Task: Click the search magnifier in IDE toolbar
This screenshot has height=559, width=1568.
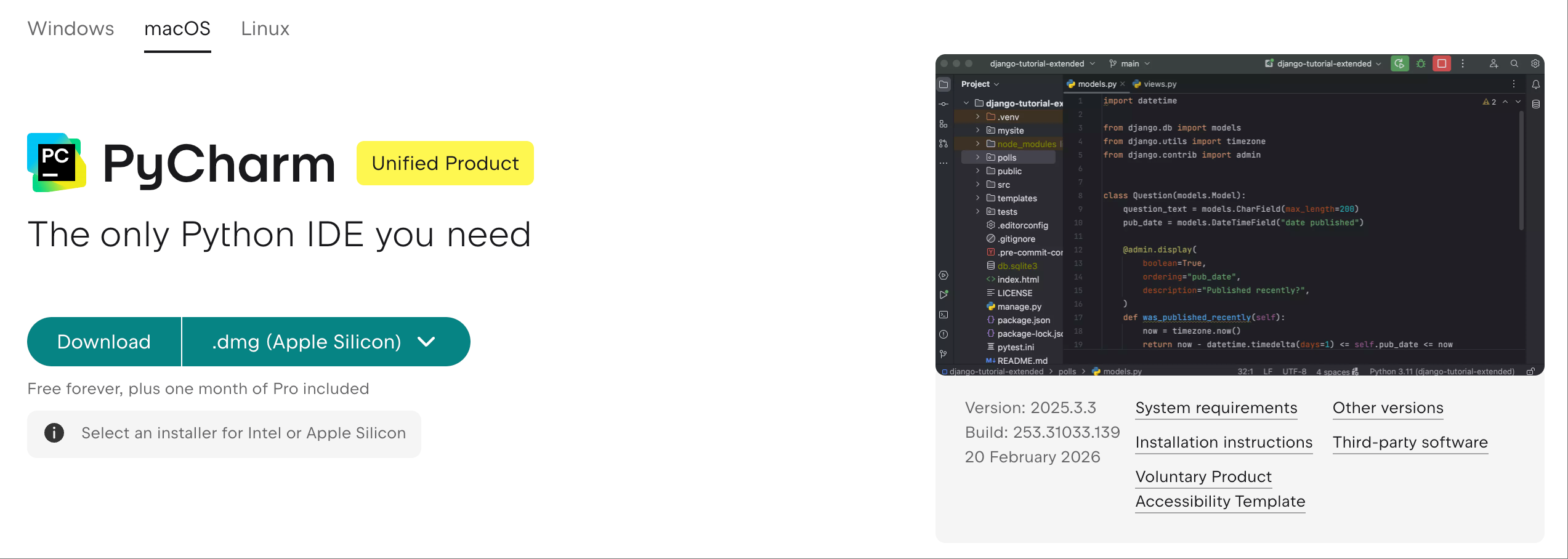Action: click(x=1514, y=63)
